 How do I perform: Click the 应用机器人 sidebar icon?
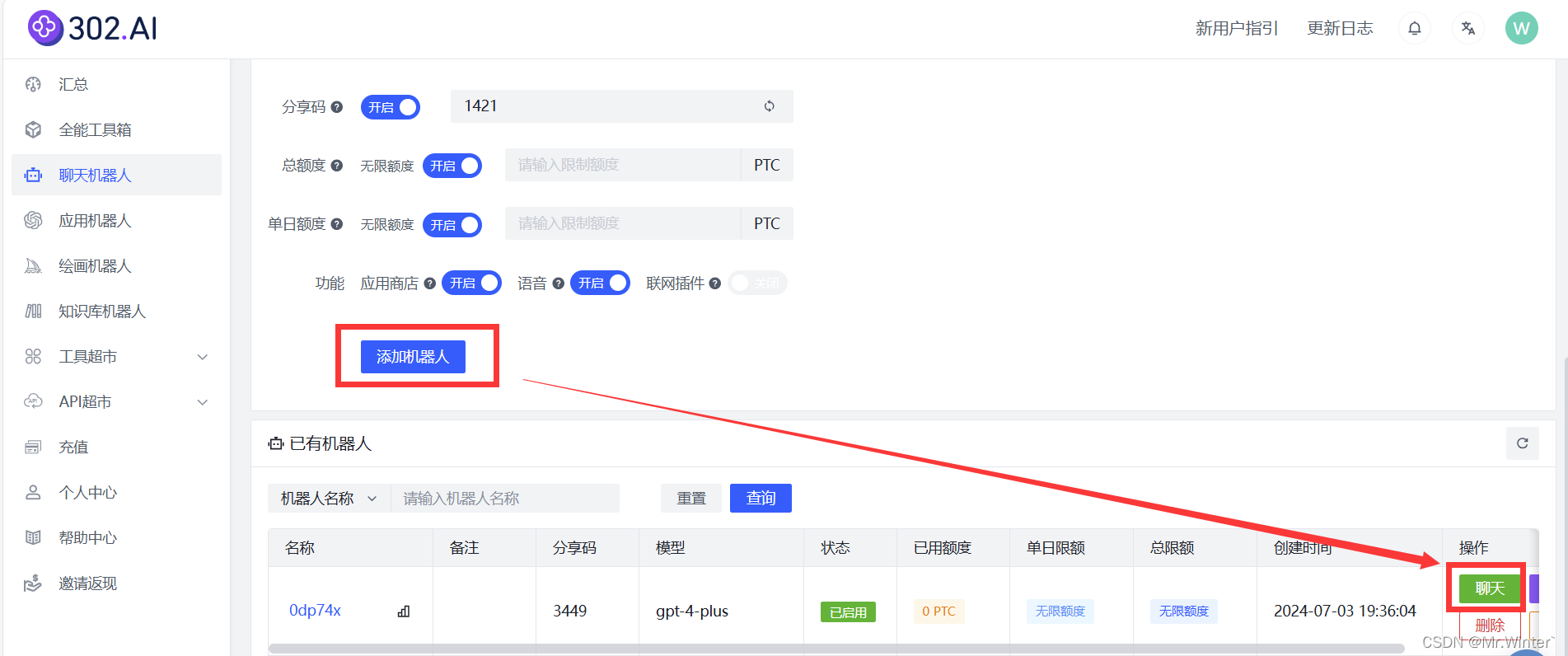[x=33, y=220]
